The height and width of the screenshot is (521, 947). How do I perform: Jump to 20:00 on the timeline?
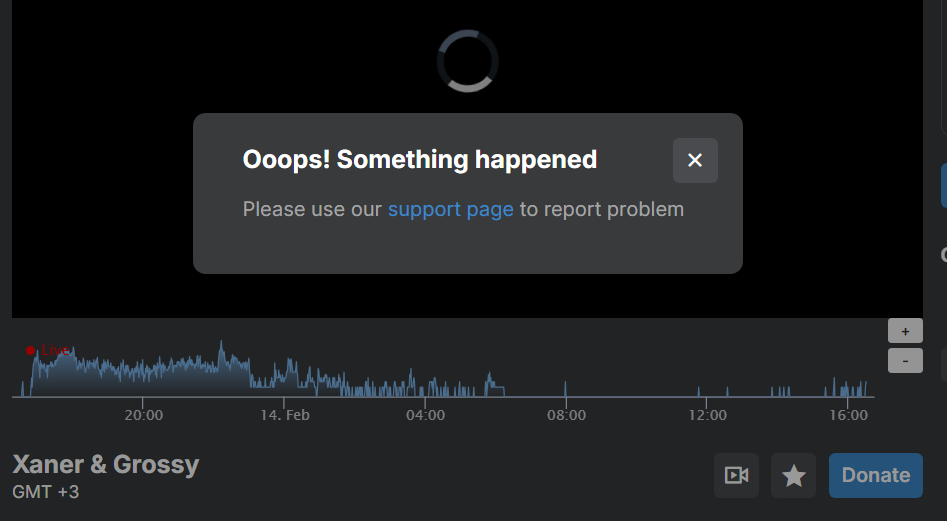(144, 415)
